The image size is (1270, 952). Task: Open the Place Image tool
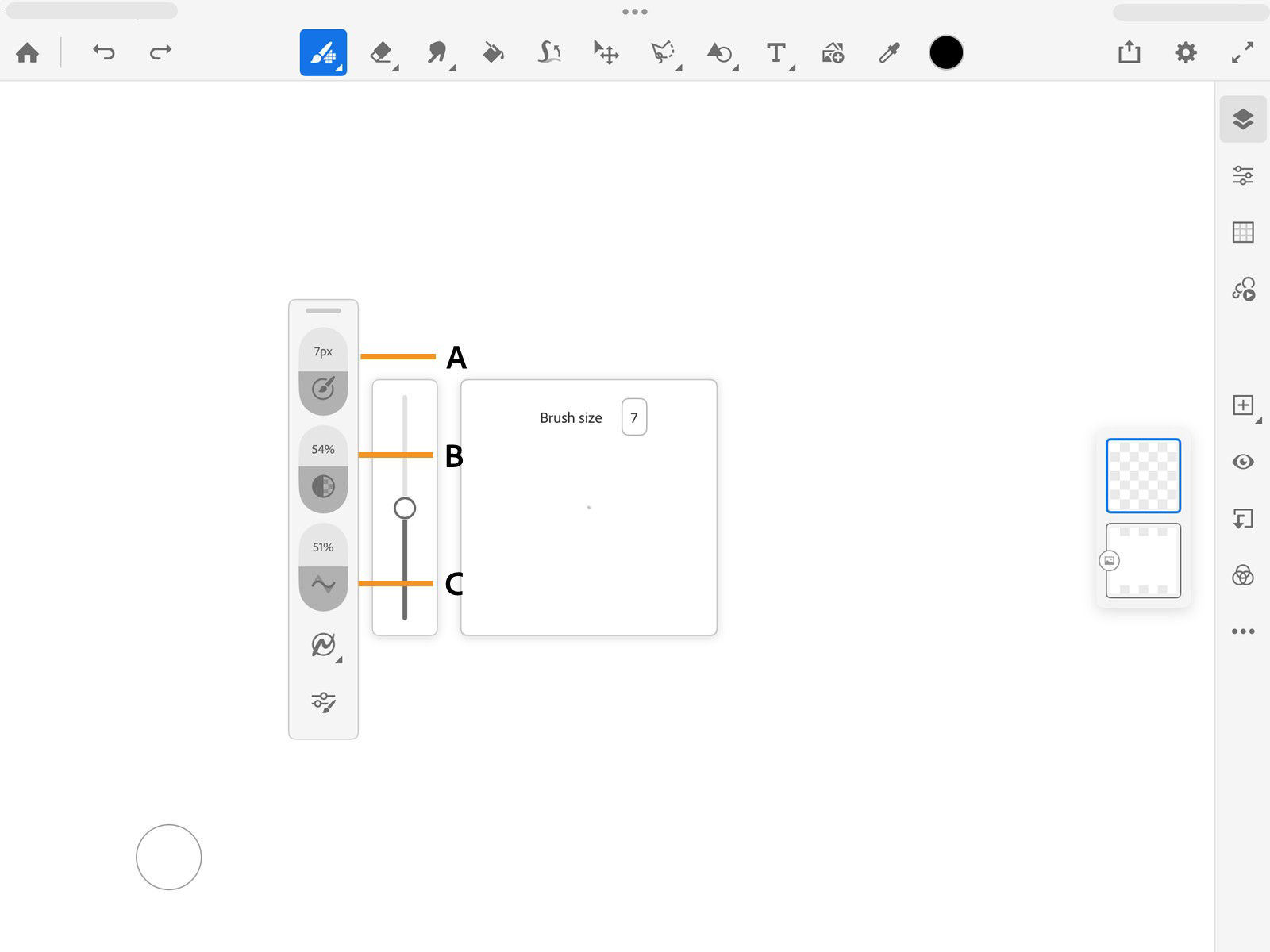833,53
